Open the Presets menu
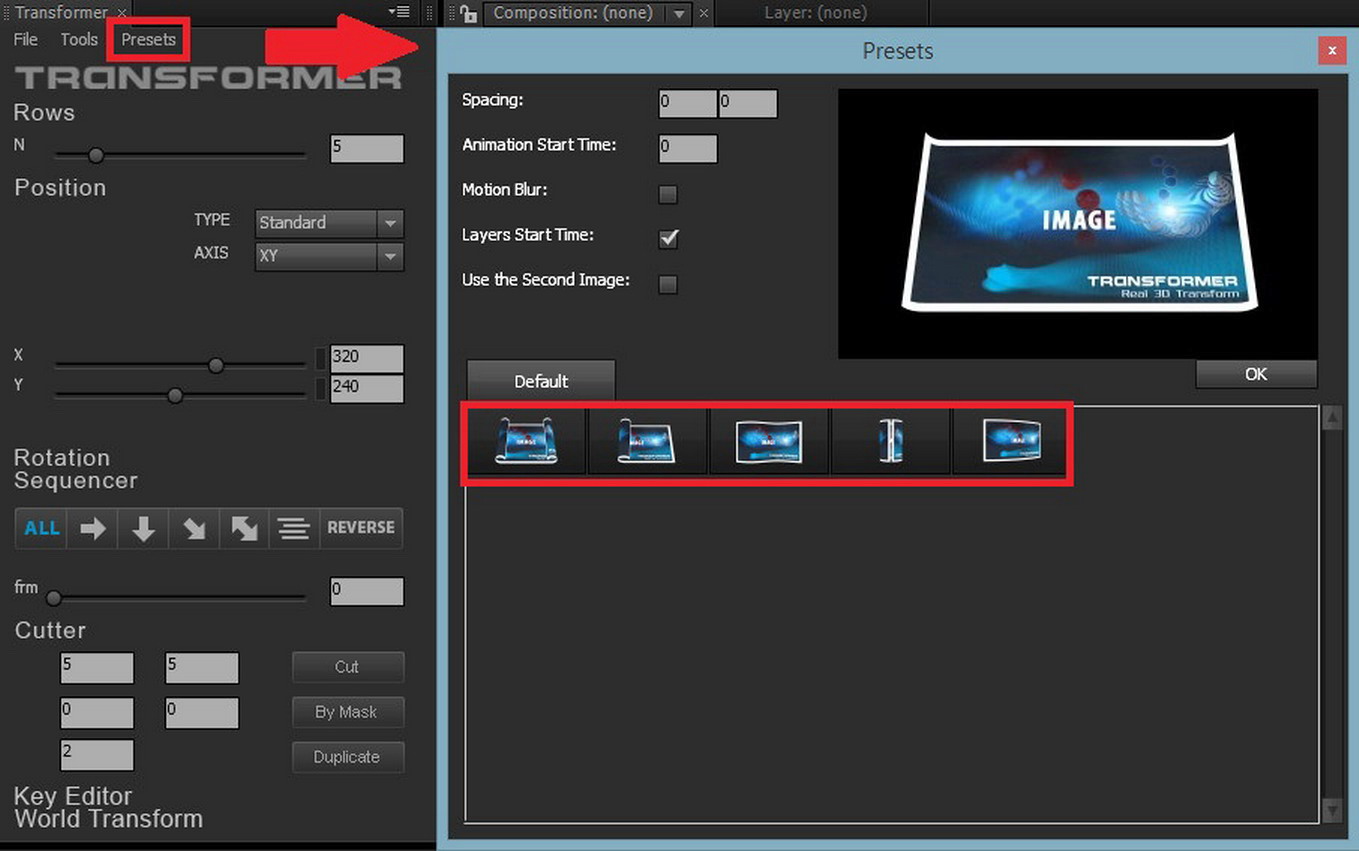Image resolution: width=1359 pixels, height=851 pixels. (x=148, y=40)
